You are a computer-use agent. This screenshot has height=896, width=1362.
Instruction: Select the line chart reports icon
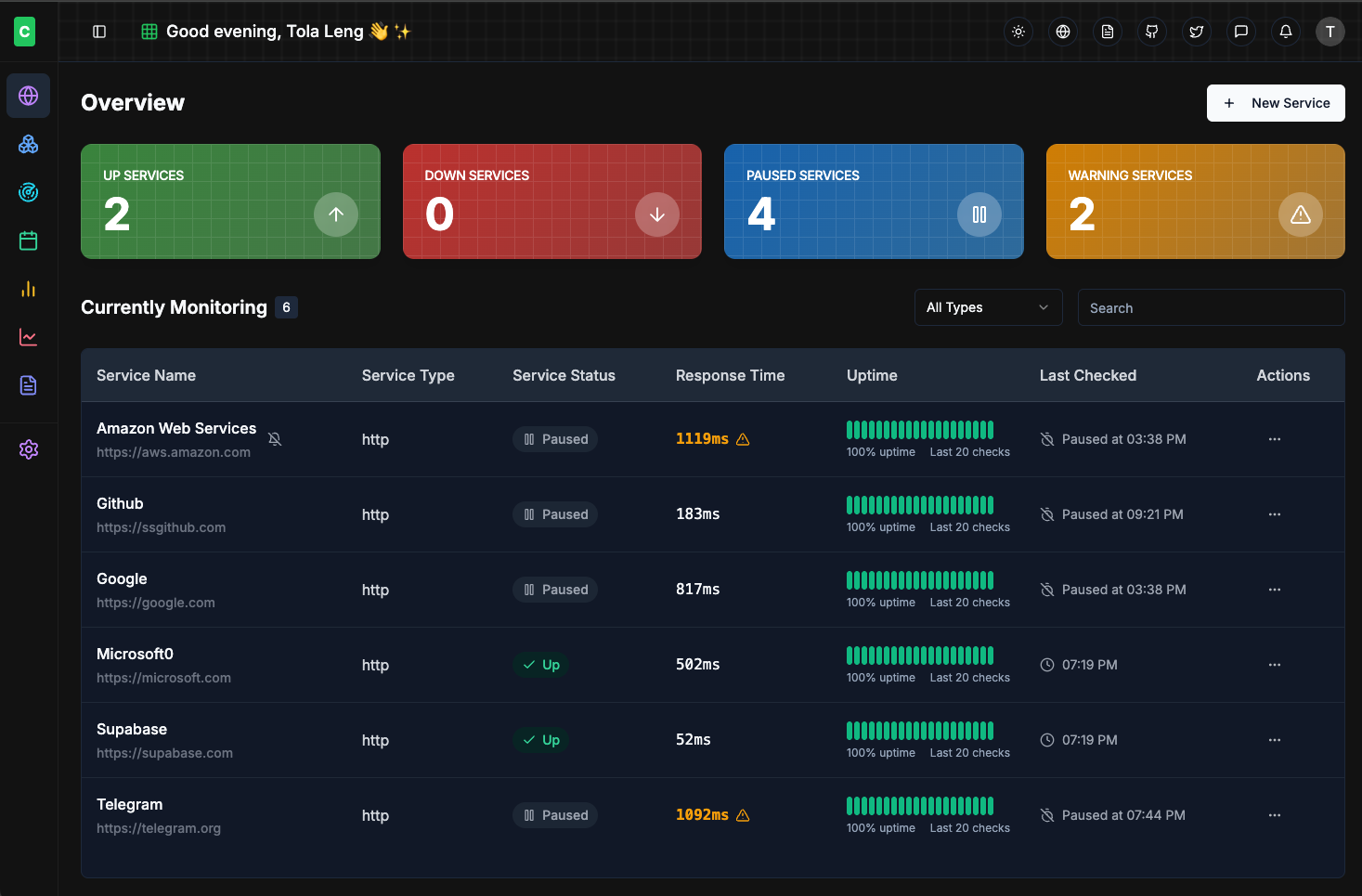[28, 337]
